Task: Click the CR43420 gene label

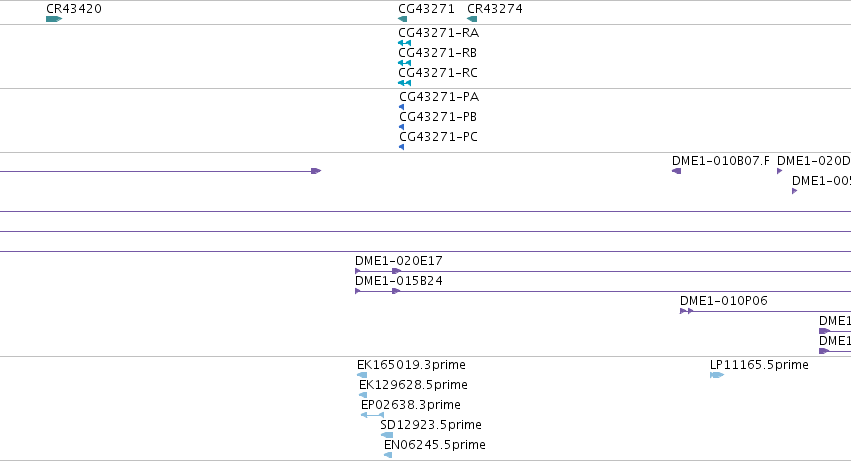Action: point(74,9)
